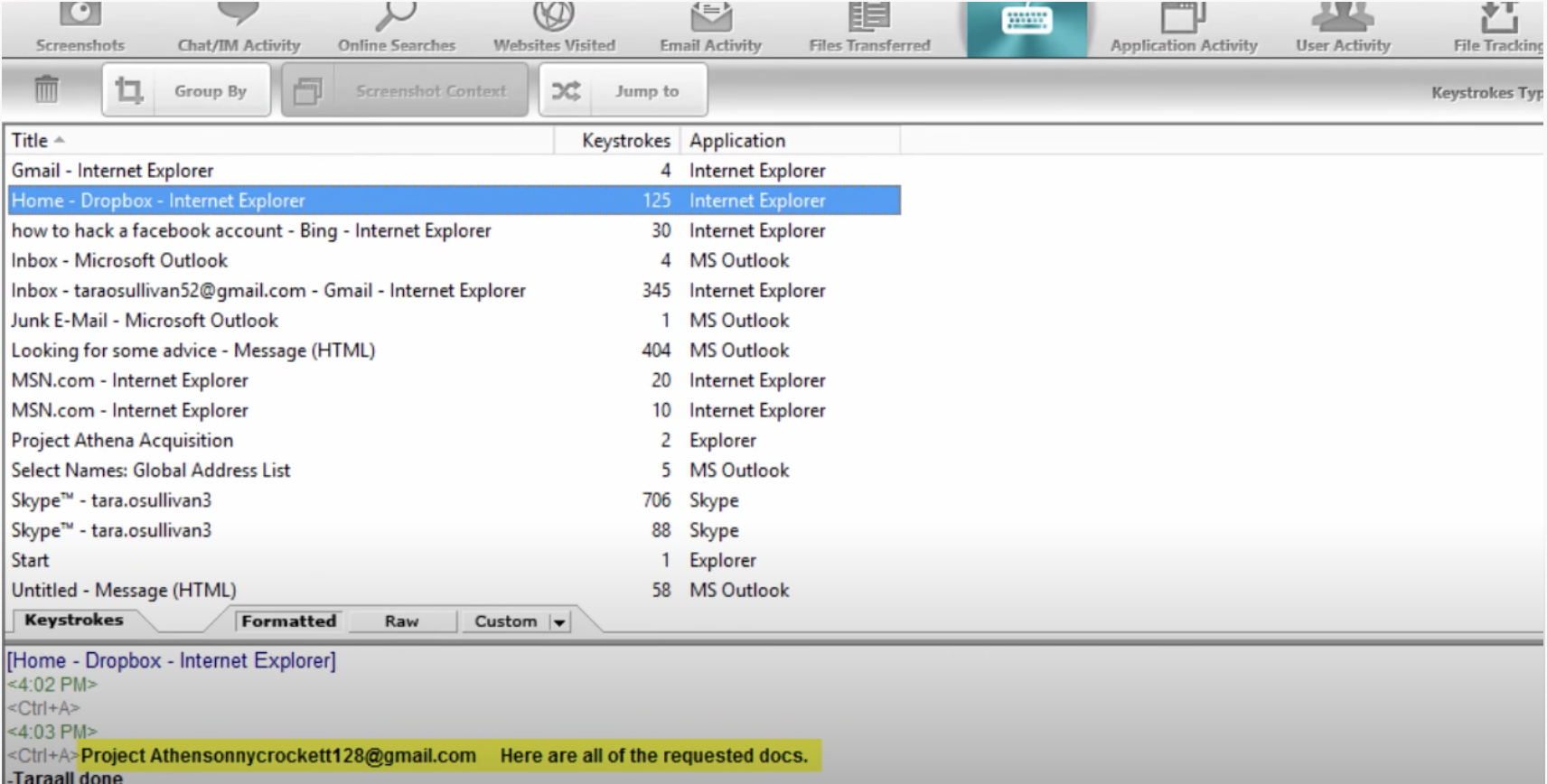Open File Tracking icon
Image resolution: width=1547 pixels, height=784 pixels.
[x=1500, y=15]
